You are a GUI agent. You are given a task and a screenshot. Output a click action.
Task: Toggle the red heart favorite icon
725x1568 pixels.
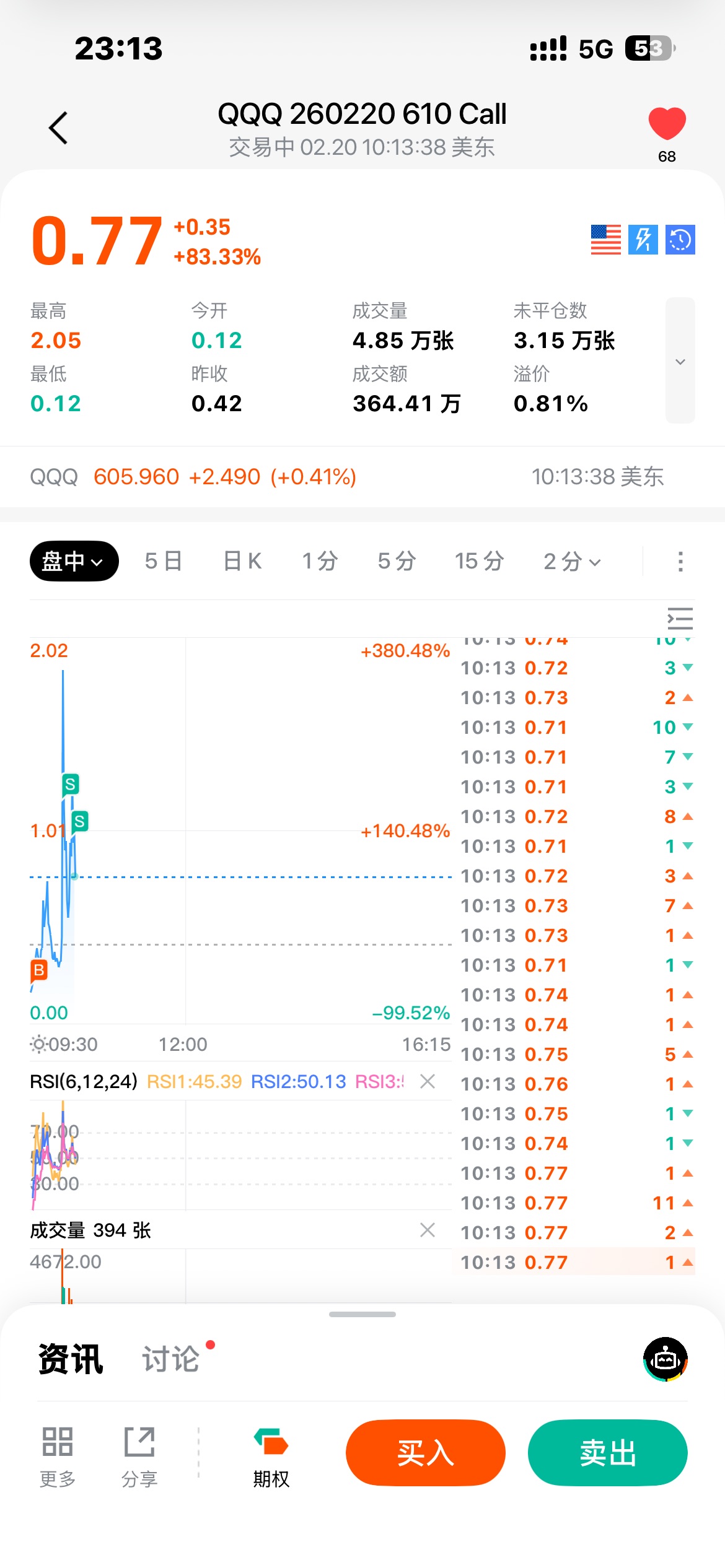667,123
